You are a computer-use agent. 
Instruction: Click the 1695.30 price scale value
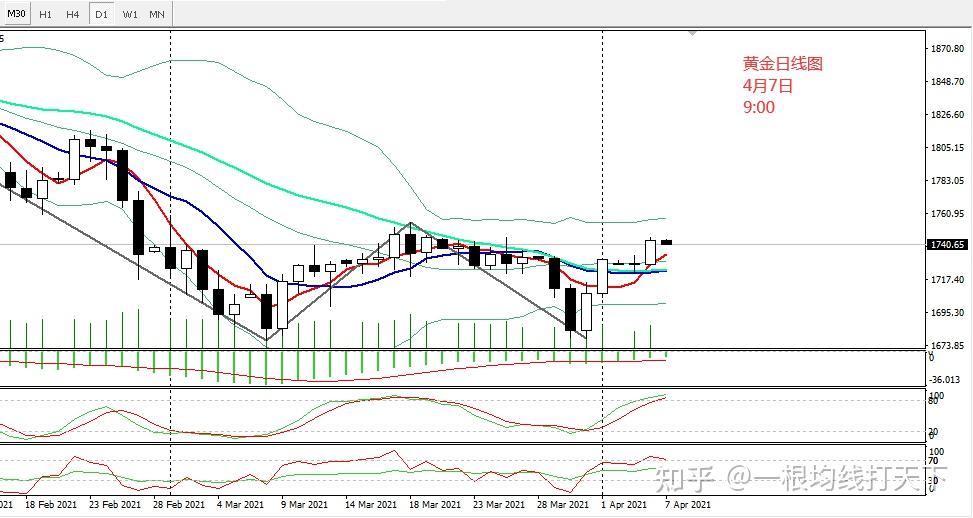tap(947, 312)
